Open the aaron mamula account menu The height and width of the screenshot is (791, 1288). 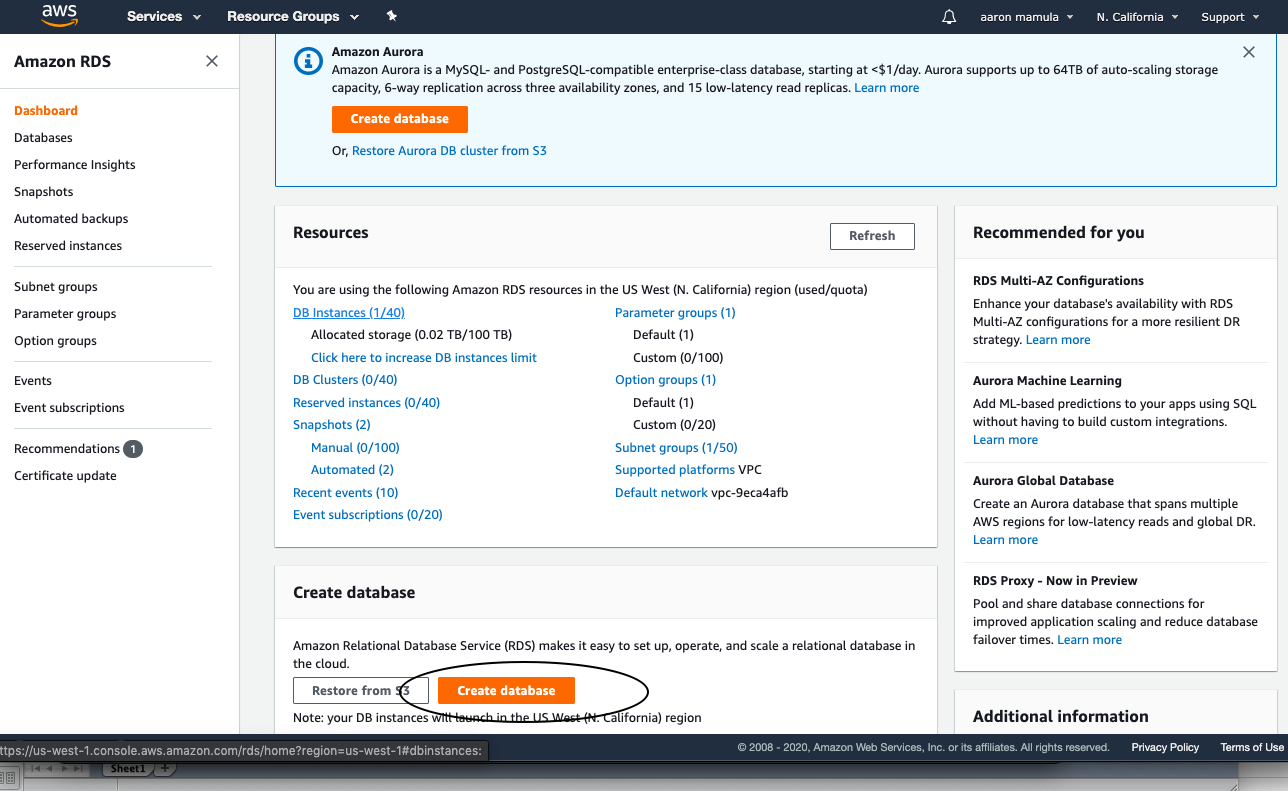(x=1027, y=17)
